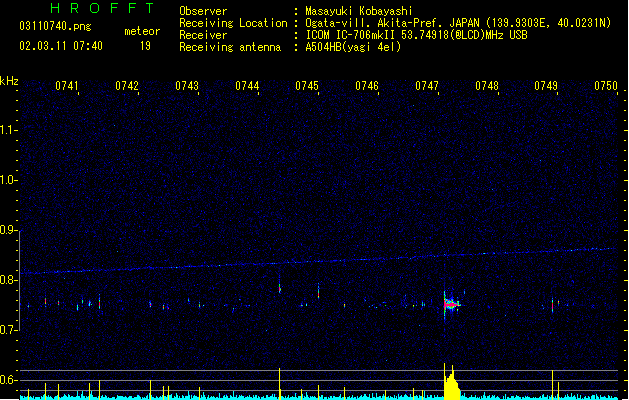Click the 0.8 kHz axis label
This screenshot has width=629, height=400.
point(9,280)
